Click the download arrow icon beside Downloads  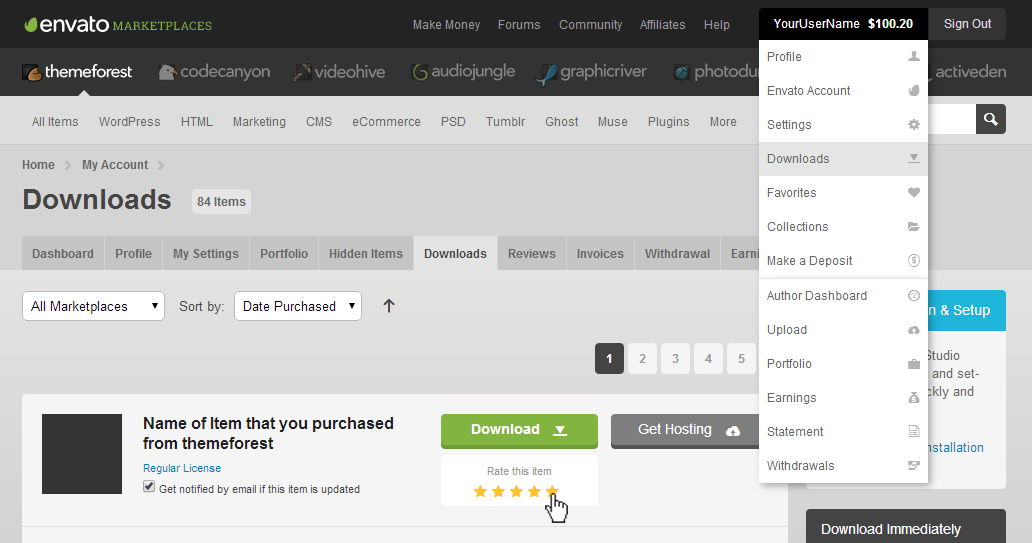pyautogui.click(x=914, y=159)
